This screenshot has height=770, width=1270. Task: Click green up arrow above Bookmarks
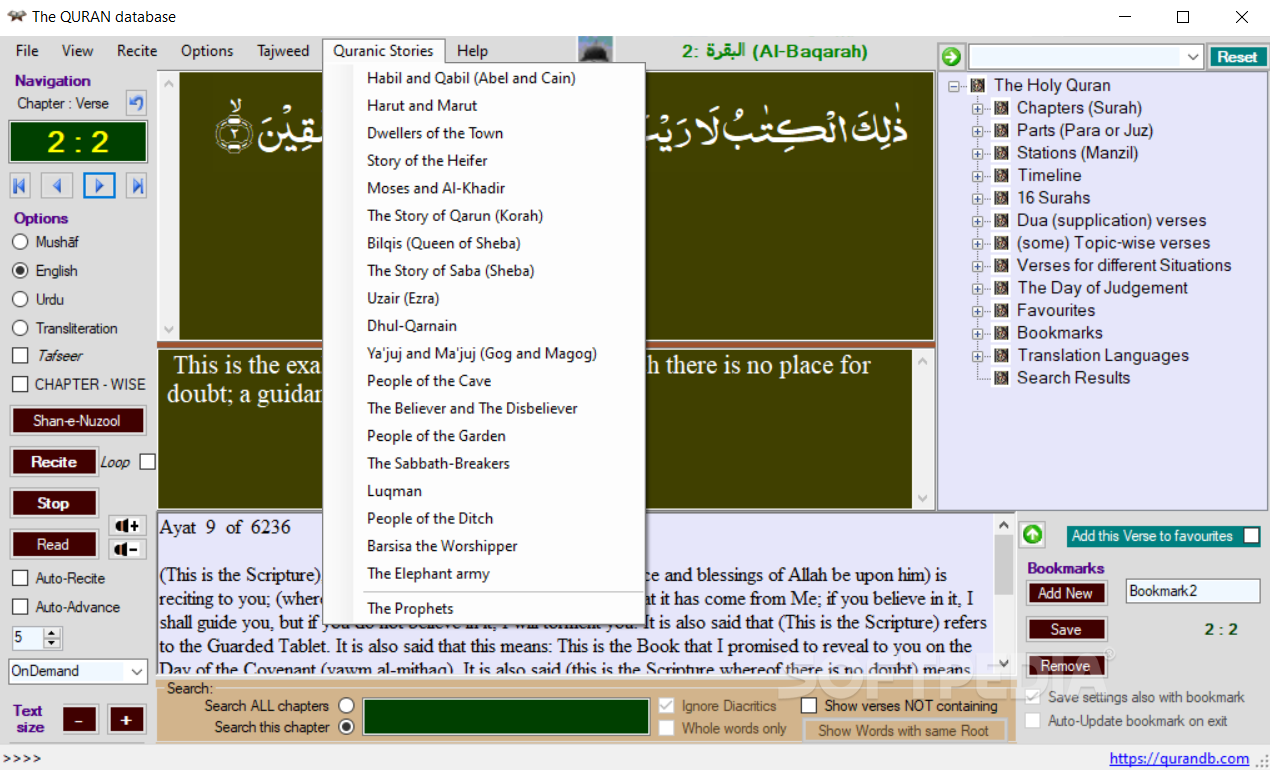1032,535
